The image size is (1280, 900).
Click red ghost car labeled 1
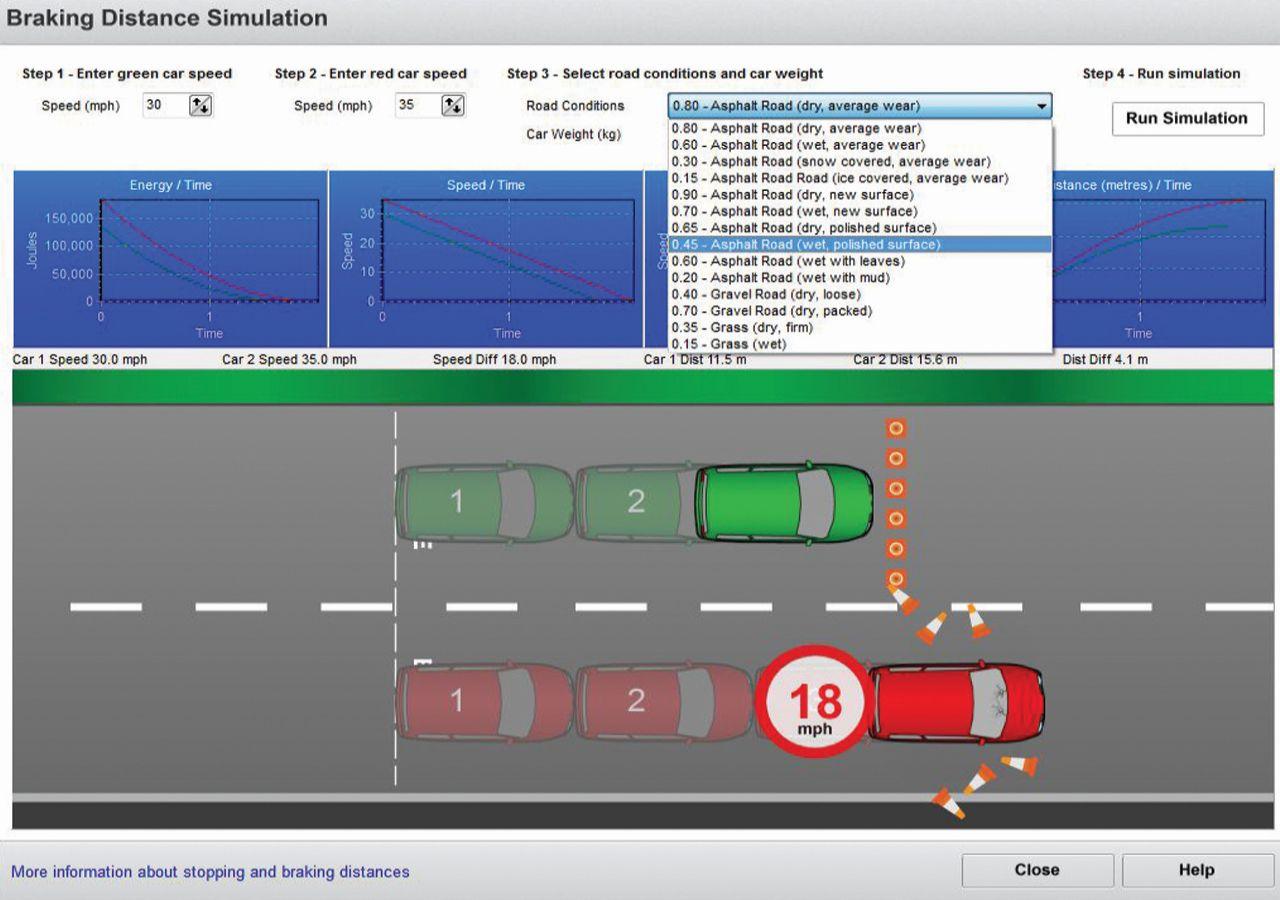(484, 701)
